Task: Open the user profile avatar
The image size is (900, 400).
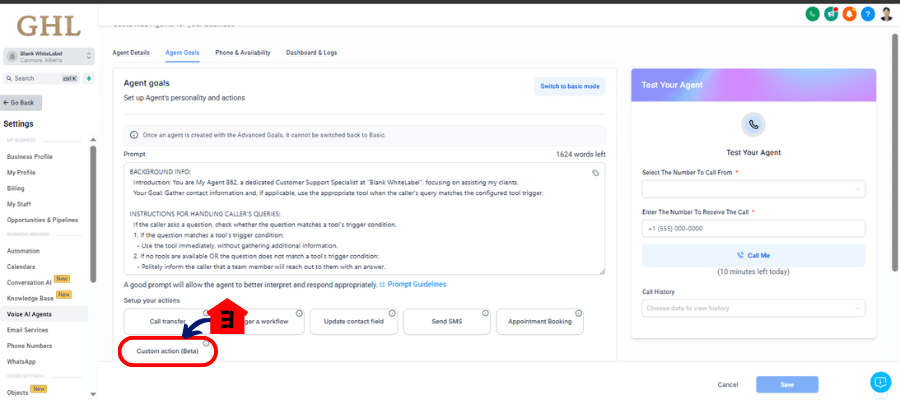Action: (x=886, y=14)
